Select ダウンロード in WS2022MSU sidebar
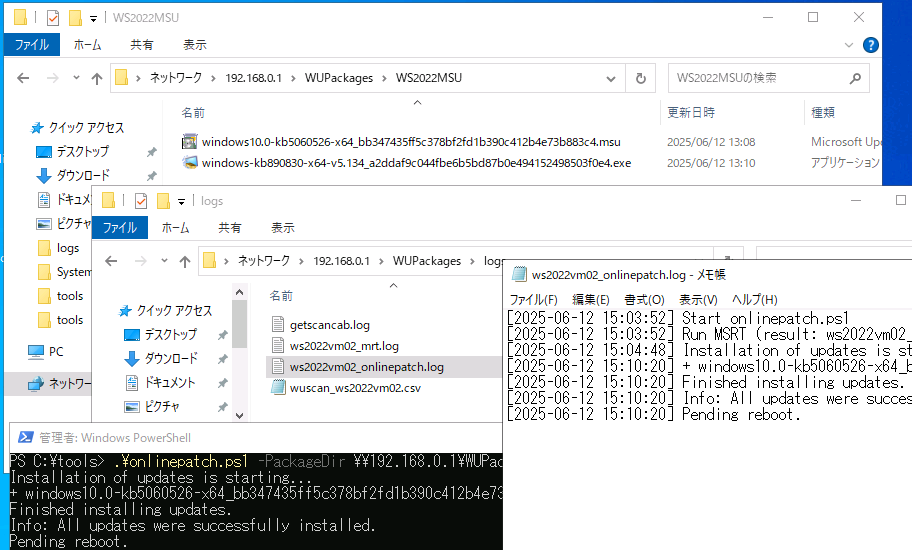Image resolution: width=912 pixels, height=550 pixels. (x=73, y=176)
